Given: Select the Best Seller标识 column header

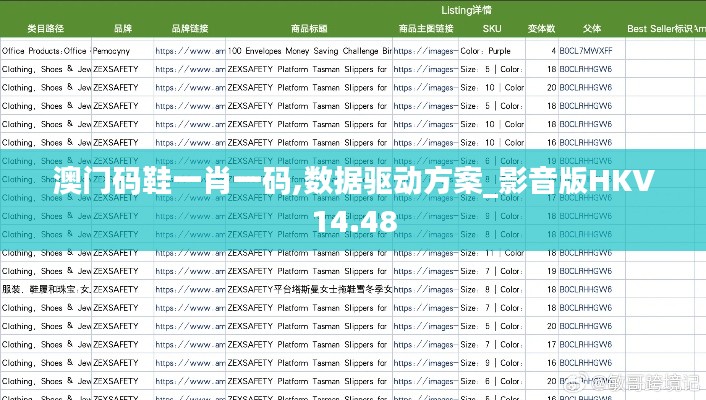Looking at the screenshot, I should [x=660, y=29].
